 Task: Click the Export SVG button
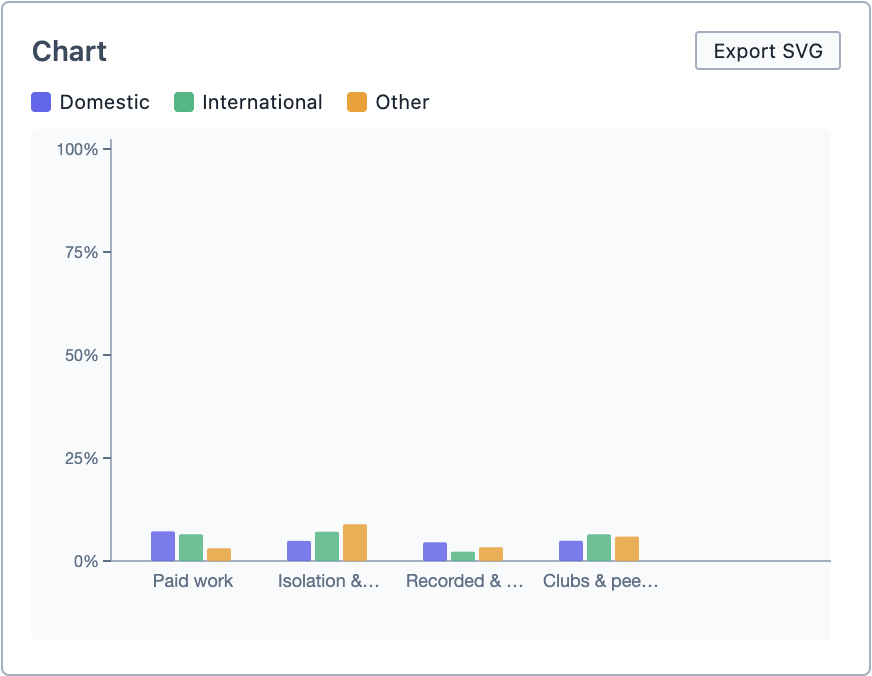coord(767,51)
